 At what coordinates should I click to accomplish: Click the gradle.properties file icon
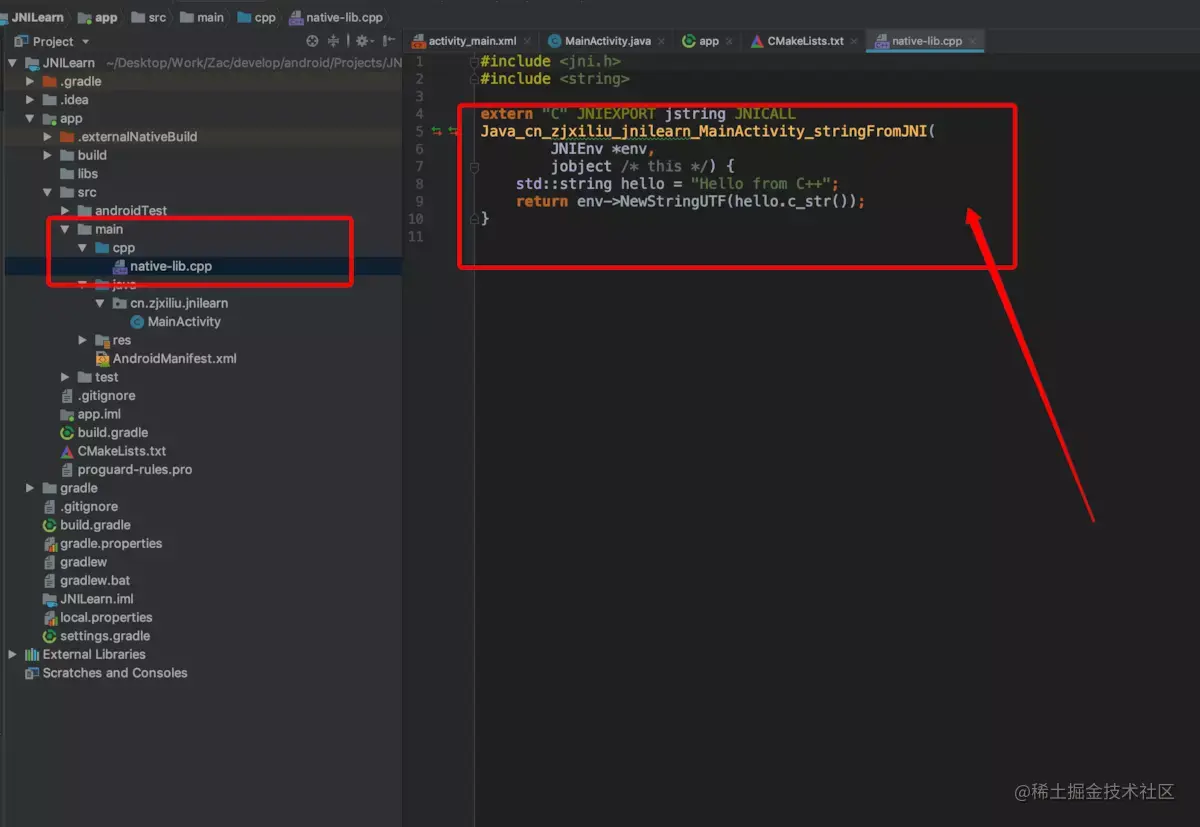tap(50, 544)
